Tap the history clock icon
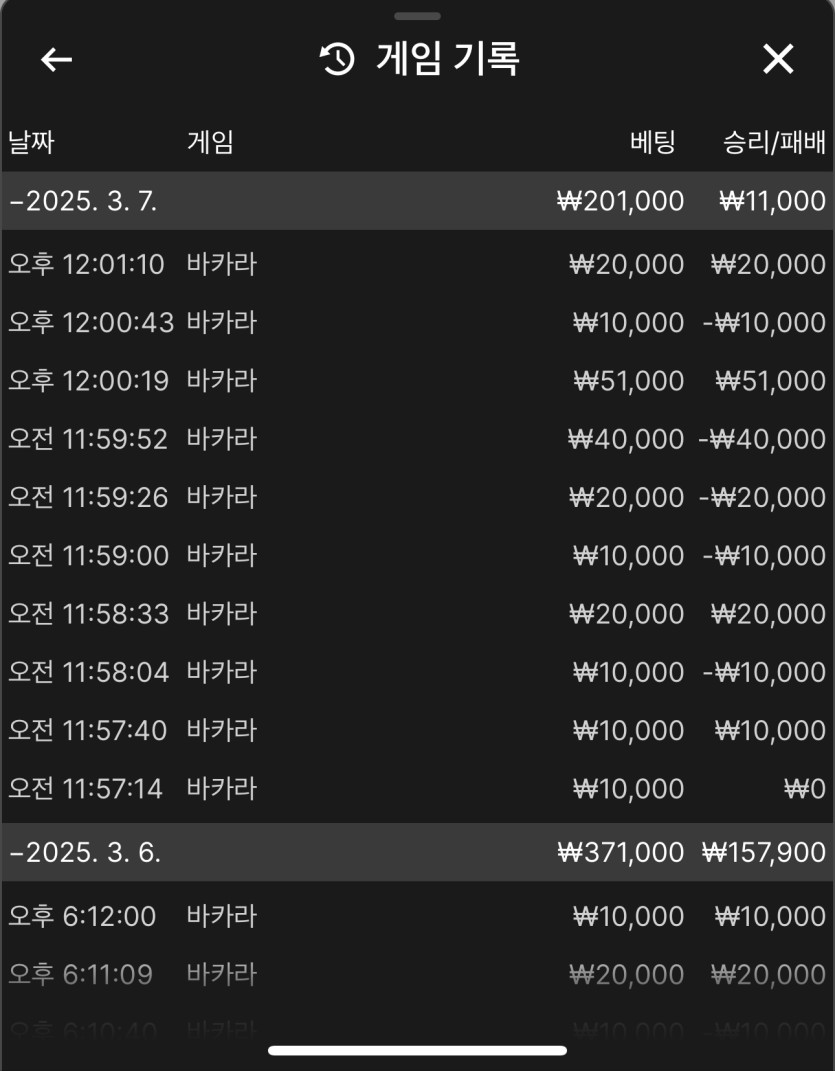Viewport: 835px width, 1071px height. (x=337, y=60)
